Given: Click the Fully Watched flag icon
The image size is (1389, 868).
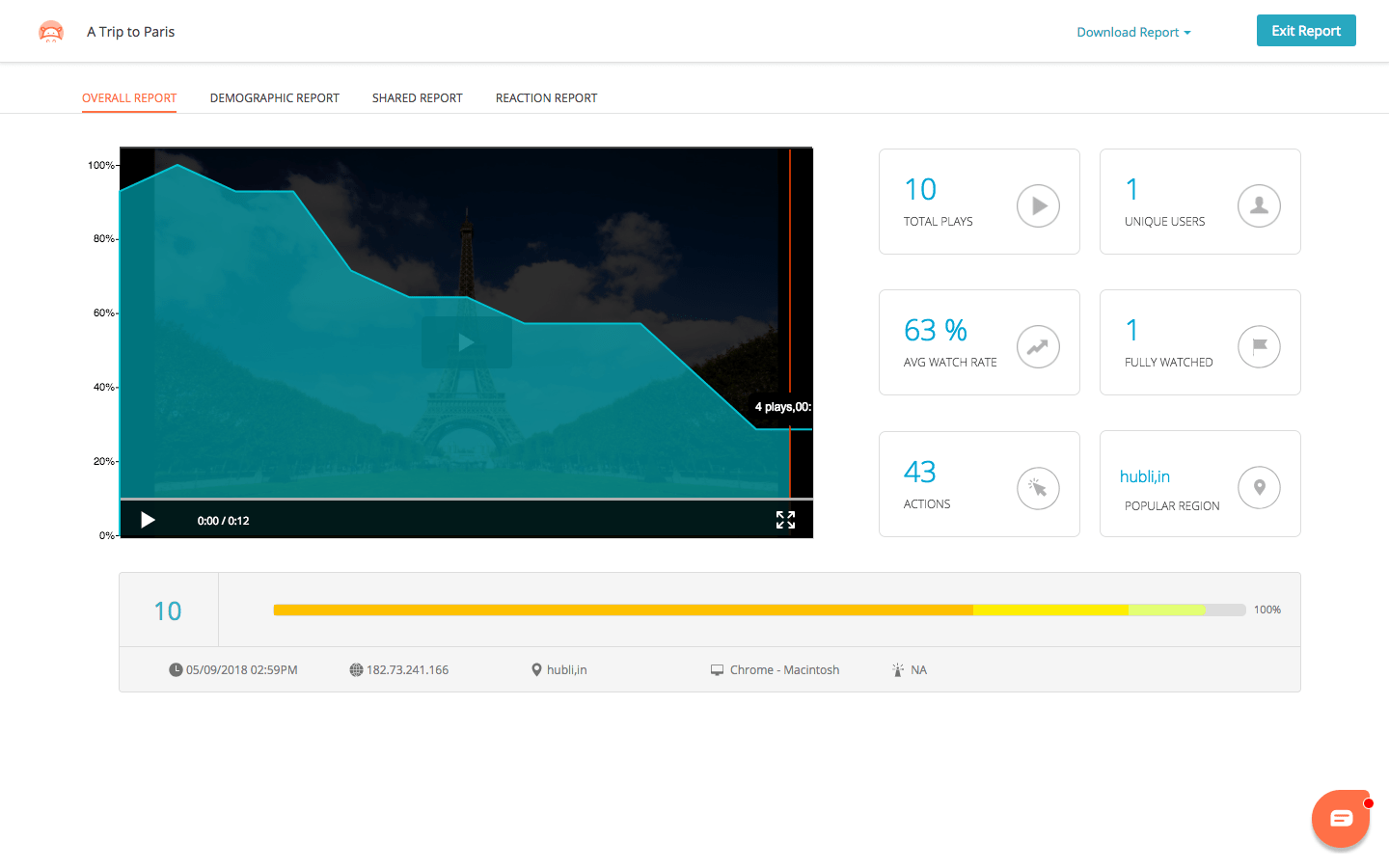Looking at the screenshot, I should 1258,346.
